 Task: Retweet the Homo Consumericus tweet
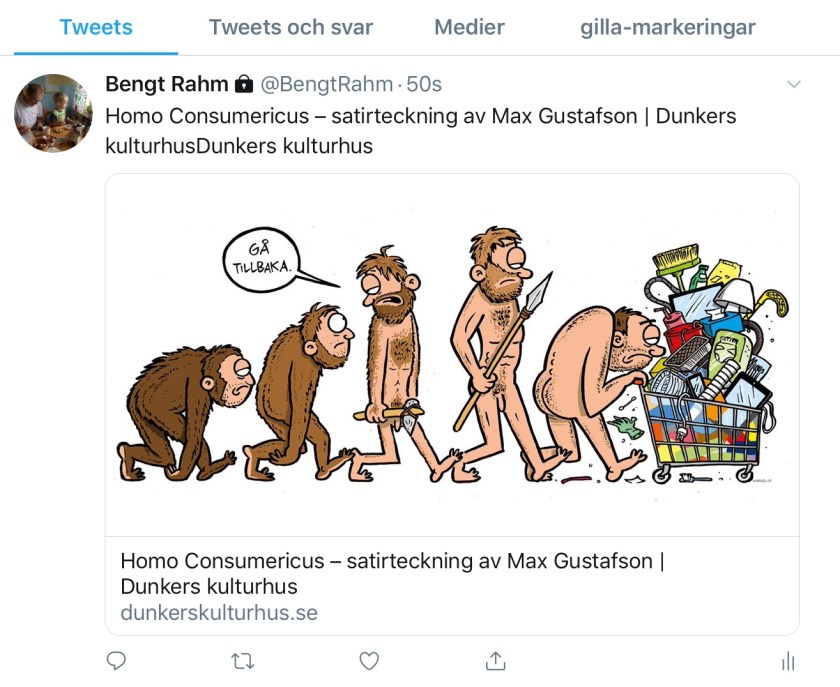[x=243, y=661]
